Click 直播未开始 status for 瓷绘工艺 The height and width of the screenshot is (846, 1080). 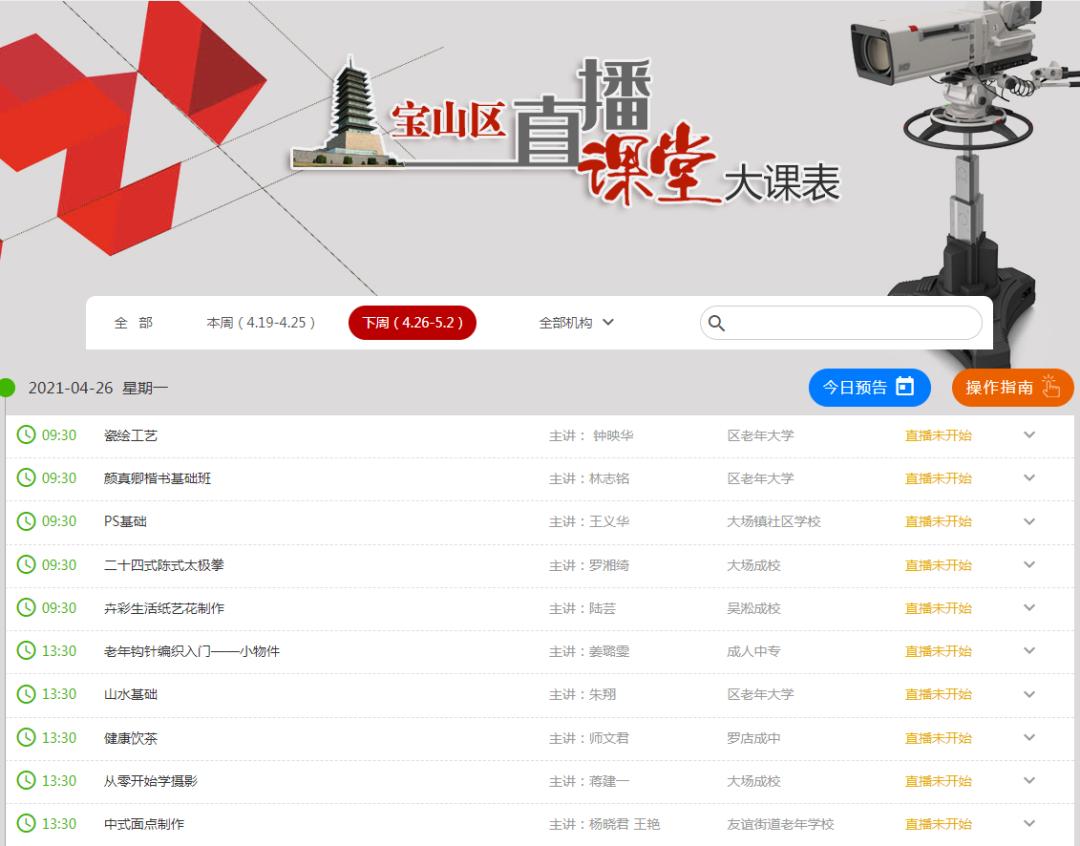tap(938, 435)
